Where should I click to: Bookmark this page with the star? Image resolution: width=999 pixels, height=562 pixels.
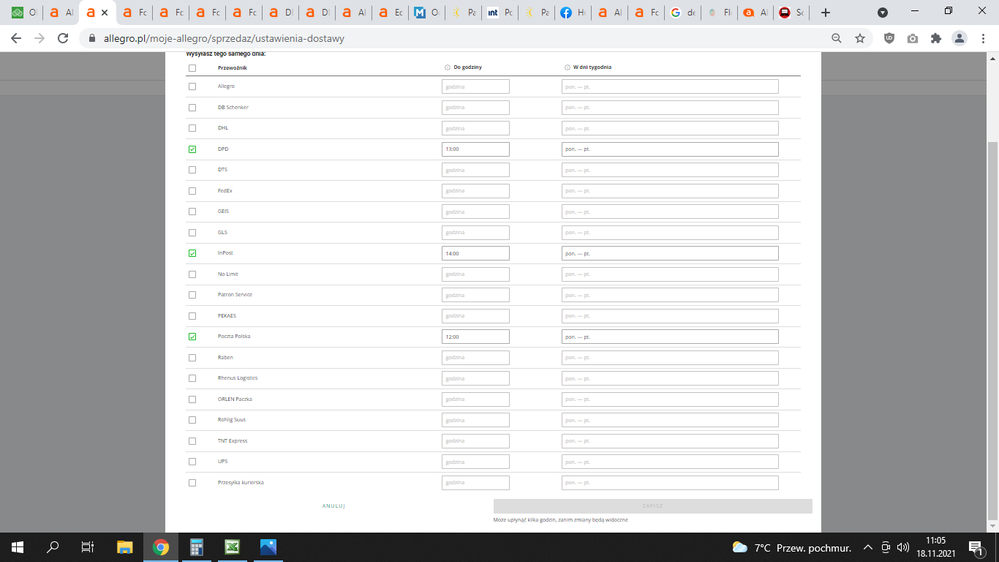click(x=860, y=38)
